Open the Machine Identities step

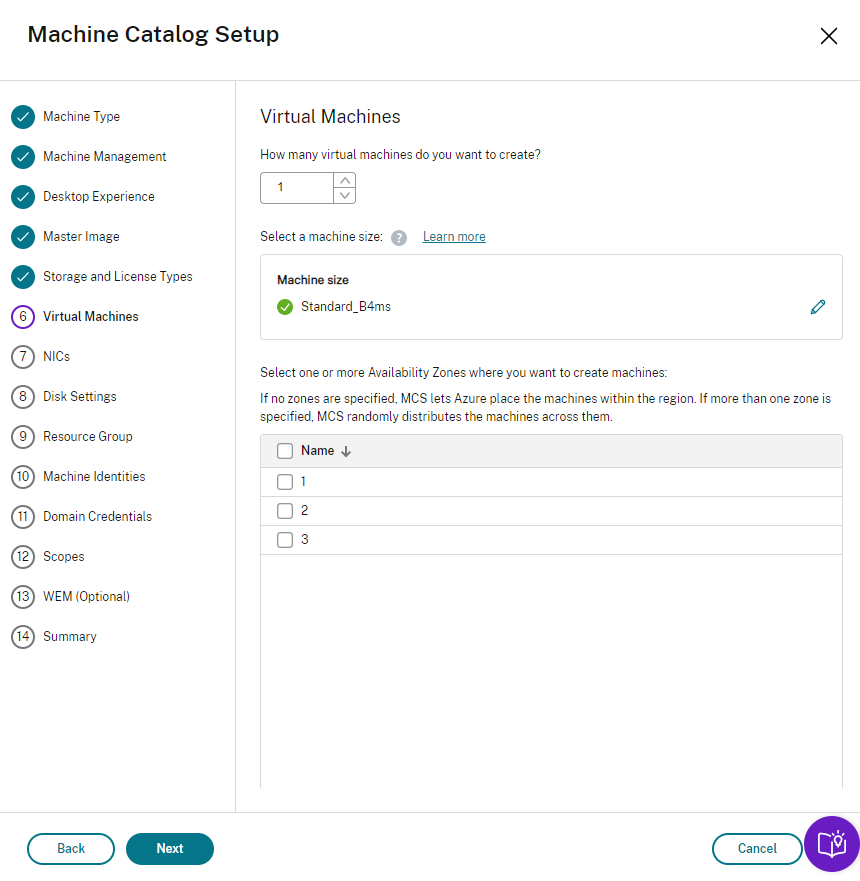(x=94, y=477)
